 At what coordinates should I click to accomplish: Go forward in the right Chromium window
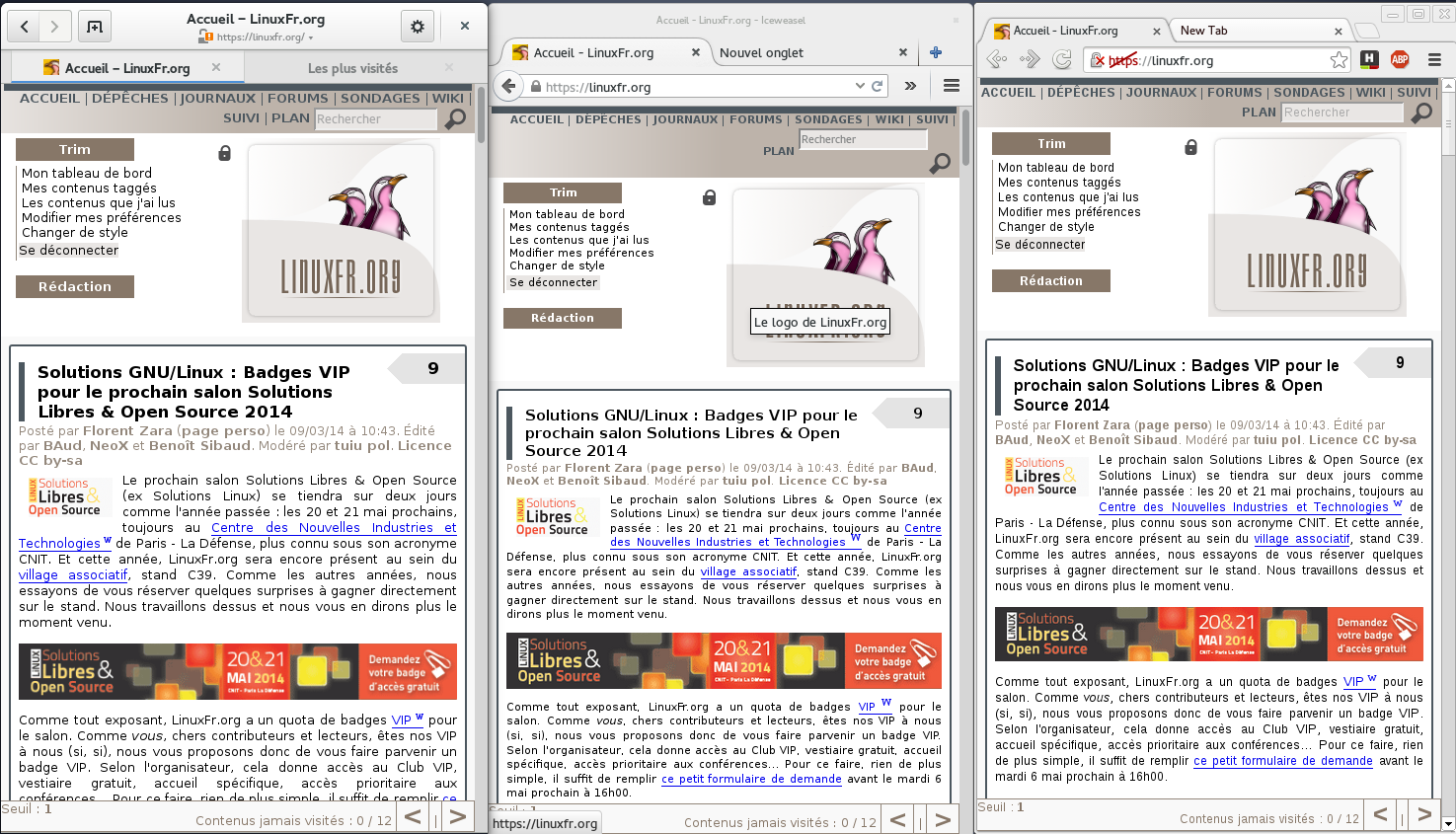pyautogui.click(x=1030, y=59)
